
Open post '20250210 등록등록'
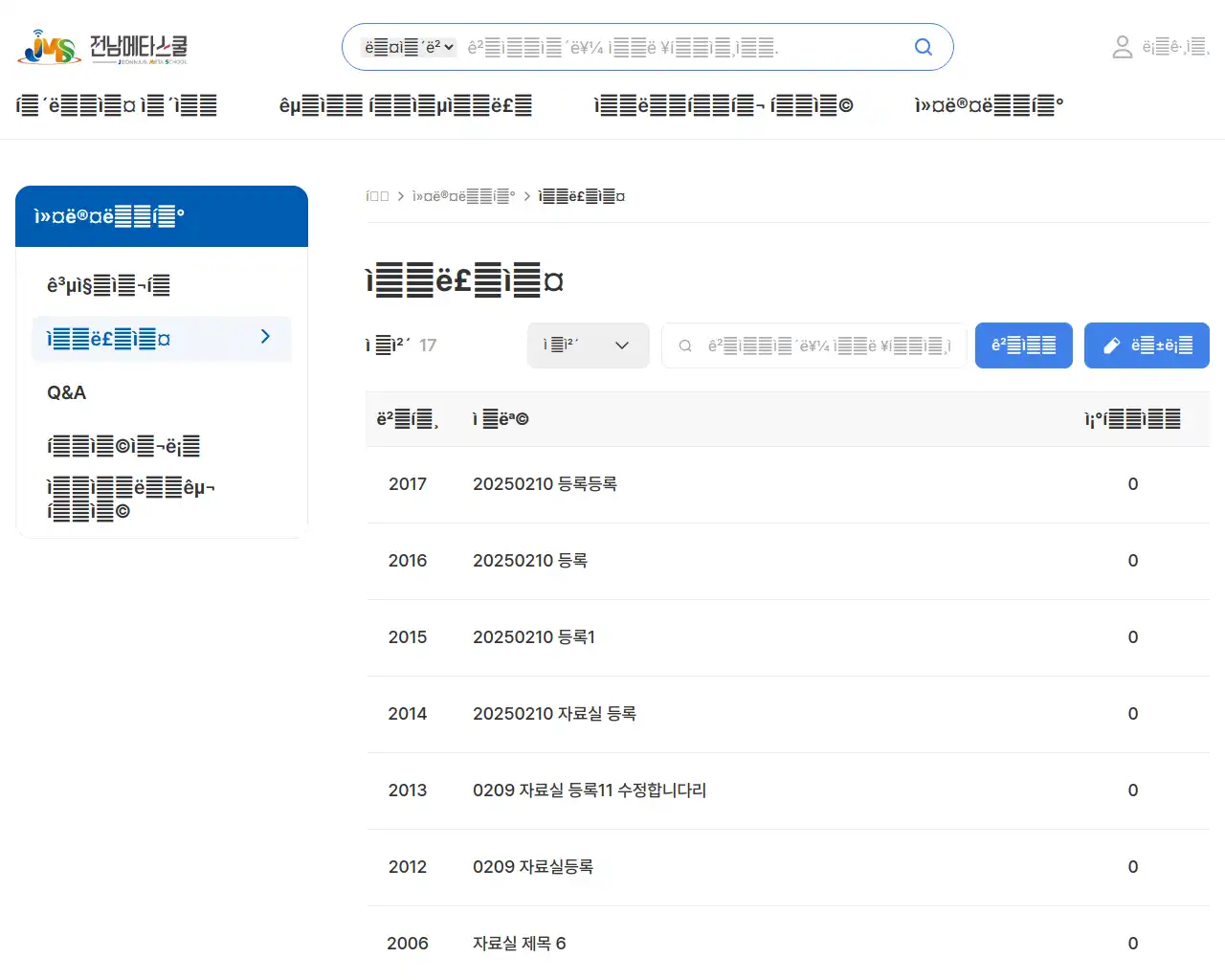click(545, 484)
